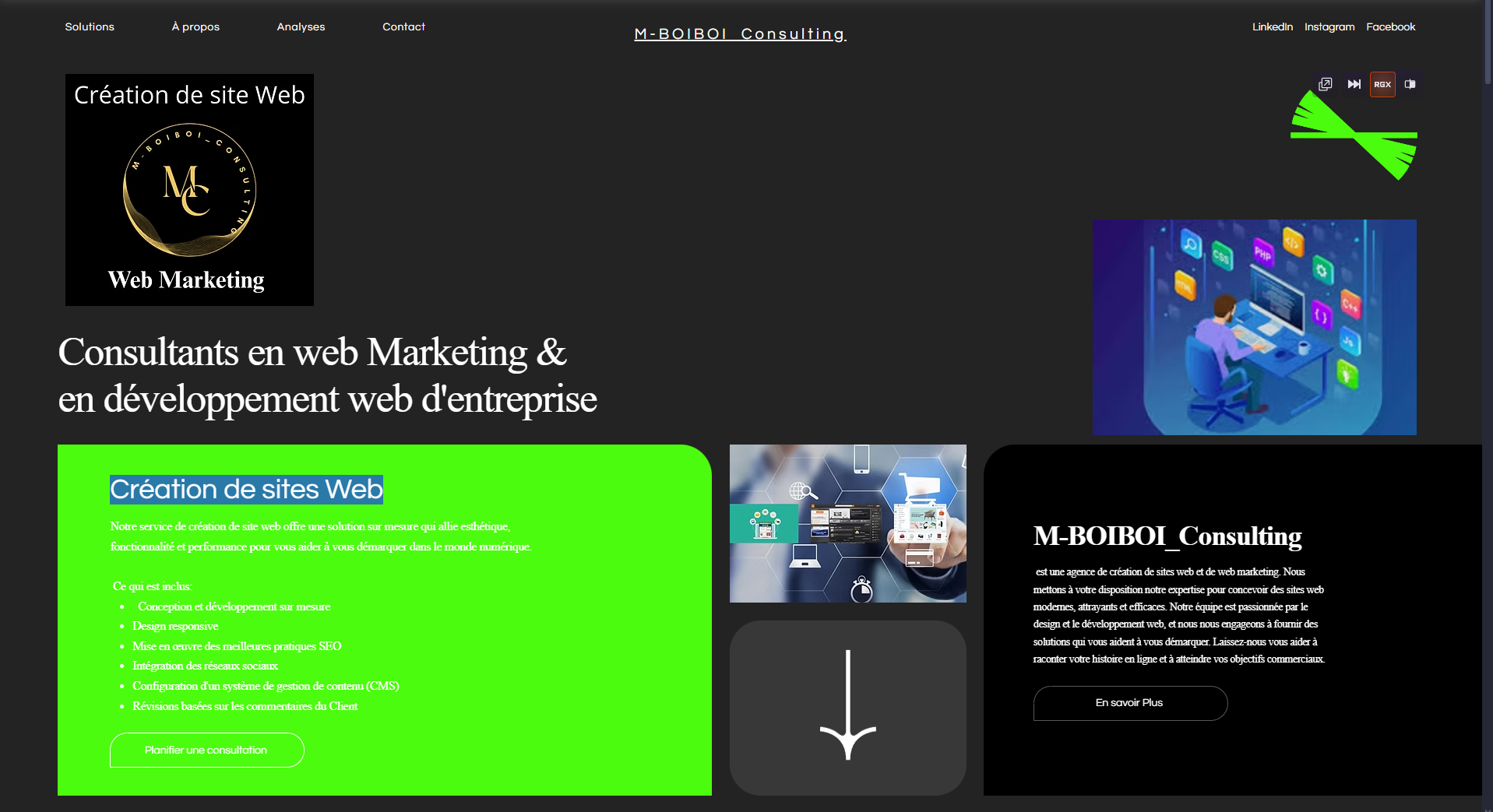Navigate to the À propos section
Image resolution: width=1493 pixels, height=812 pixels.
[x=195, y=26]
